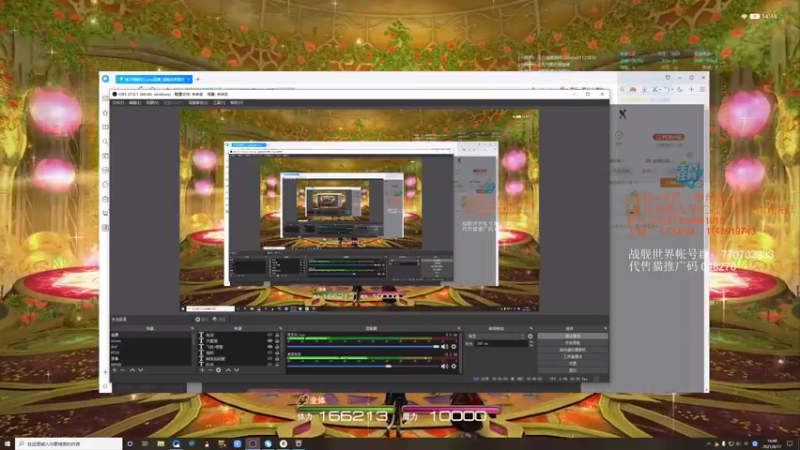Click the 退出 Exit button in Controls
Image resolution: width=800 pixels, height=450 pixels.
573,370
